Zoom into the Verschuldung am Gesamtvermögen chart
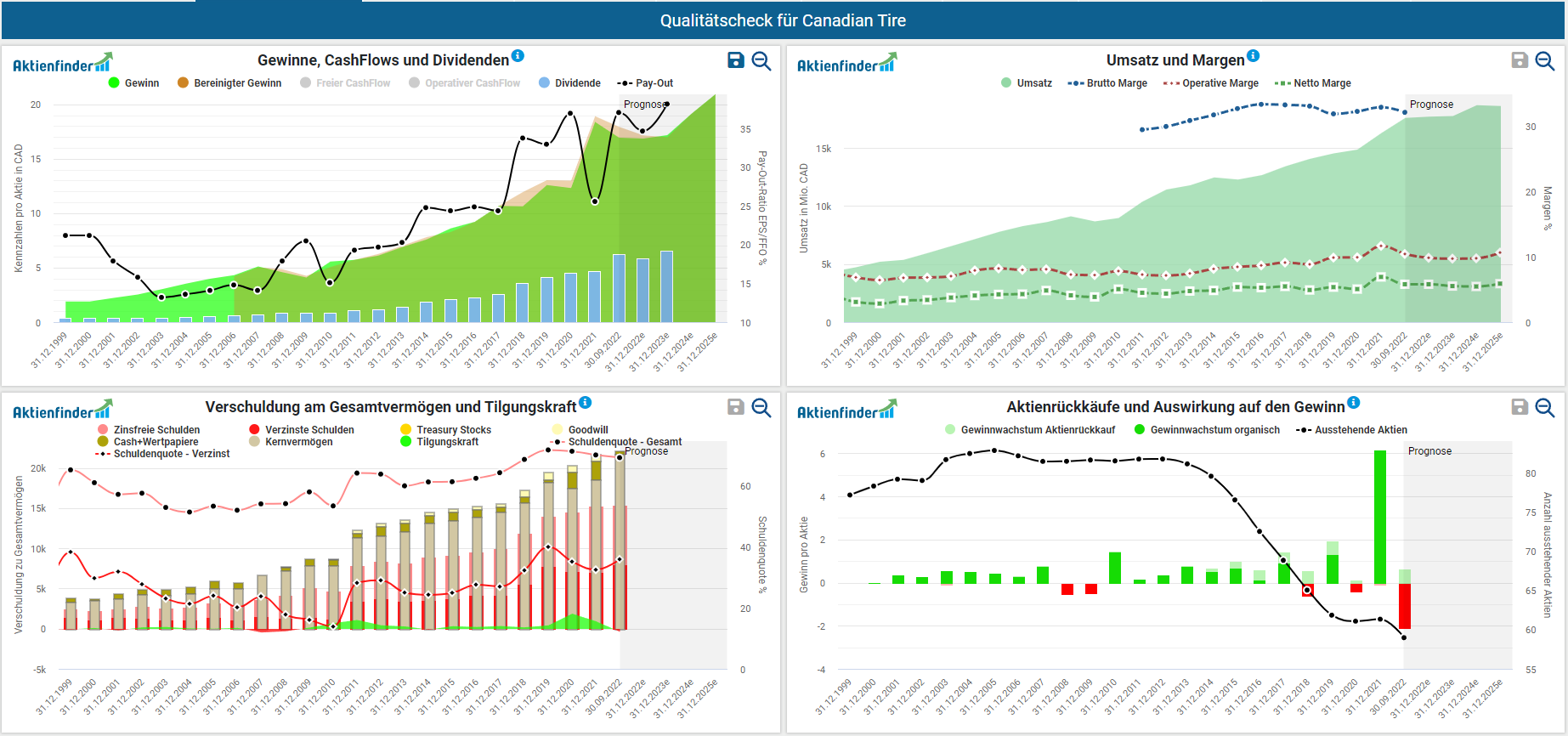 pyautogui.click(x=761, y=408)
